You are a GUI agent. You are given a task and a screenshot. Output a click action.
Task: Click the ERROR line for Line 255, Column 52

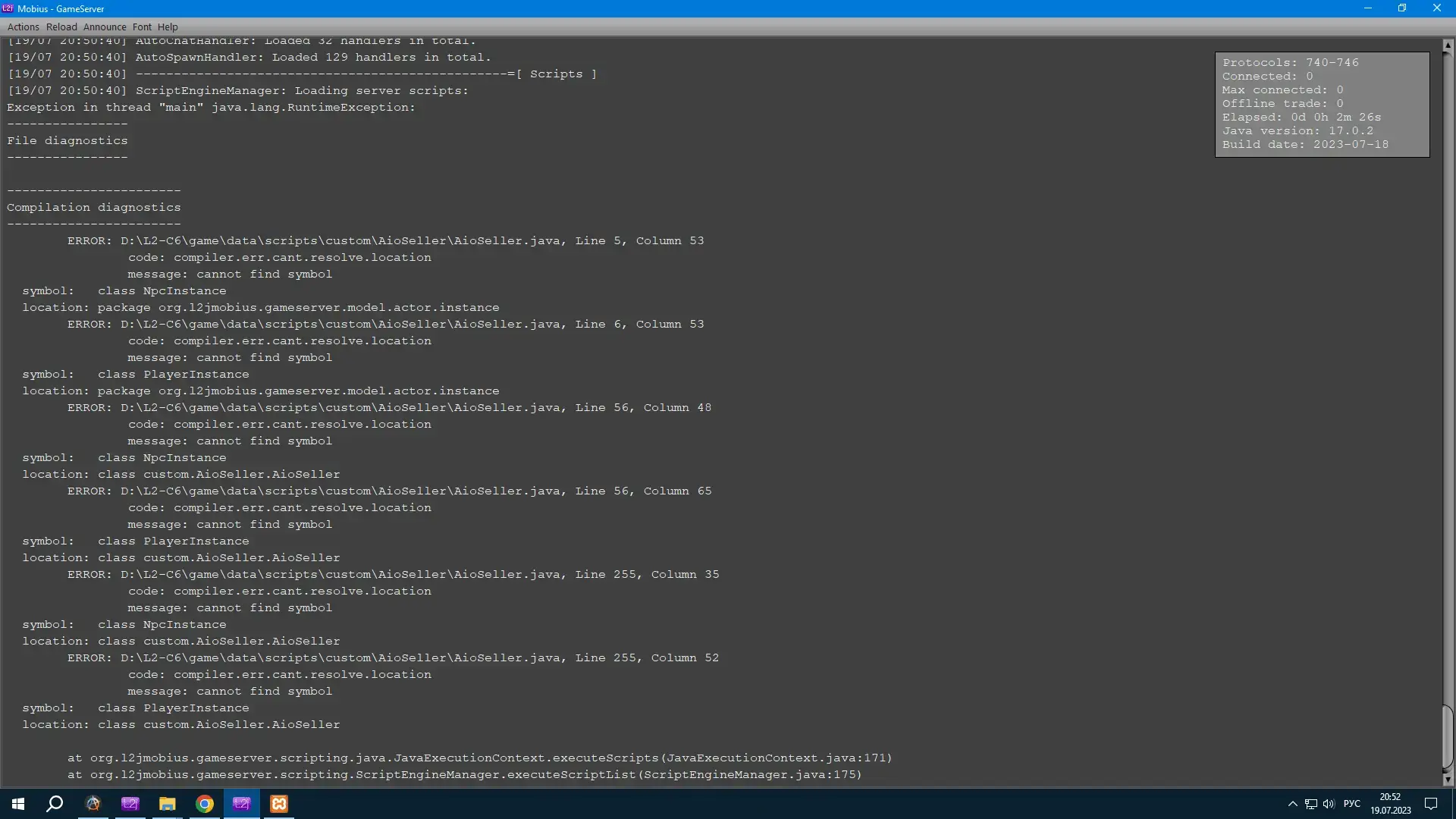tap(393, 658)
